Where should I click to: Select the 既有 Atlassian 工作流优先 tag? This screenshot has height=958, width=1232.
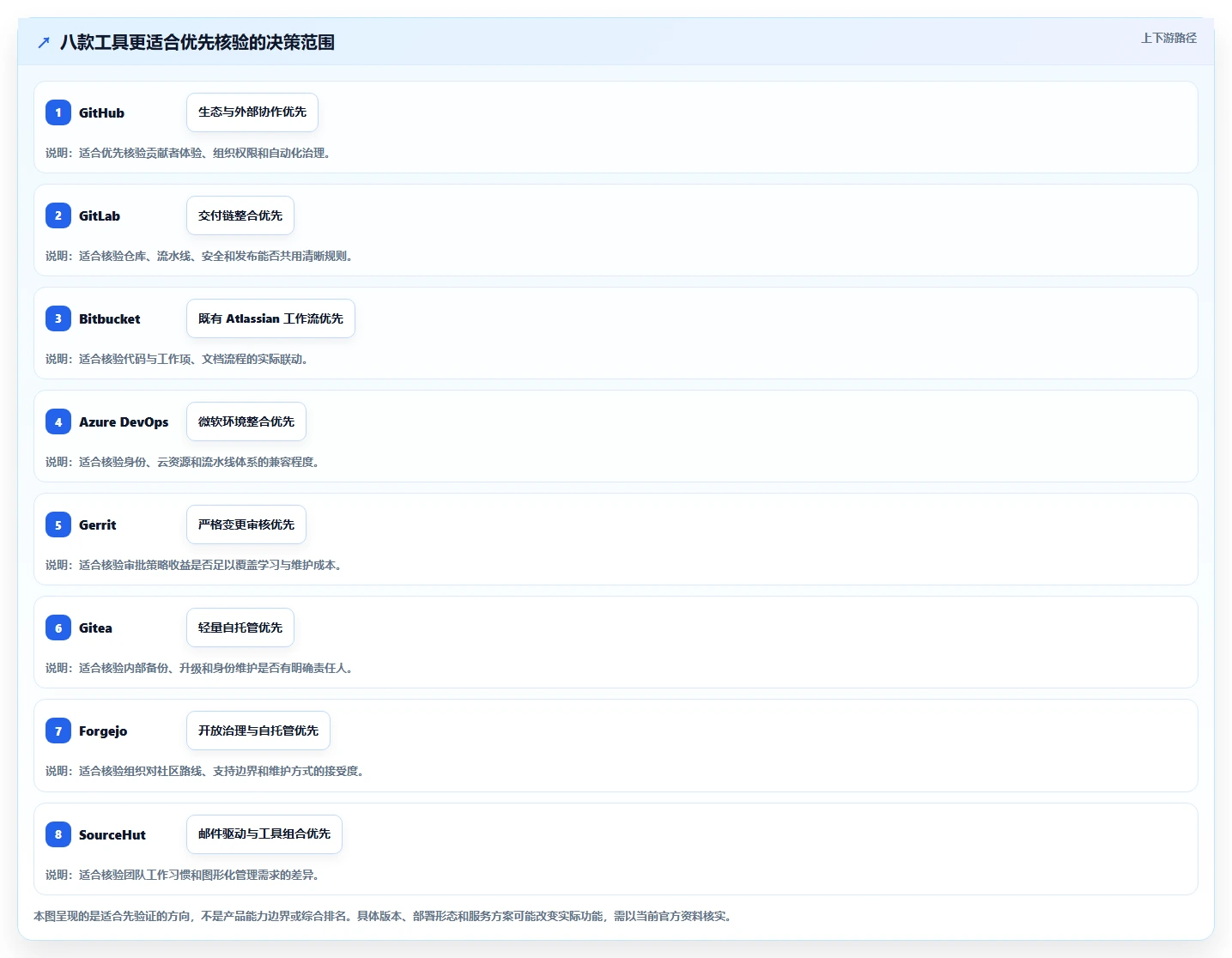tap(270, 318)
